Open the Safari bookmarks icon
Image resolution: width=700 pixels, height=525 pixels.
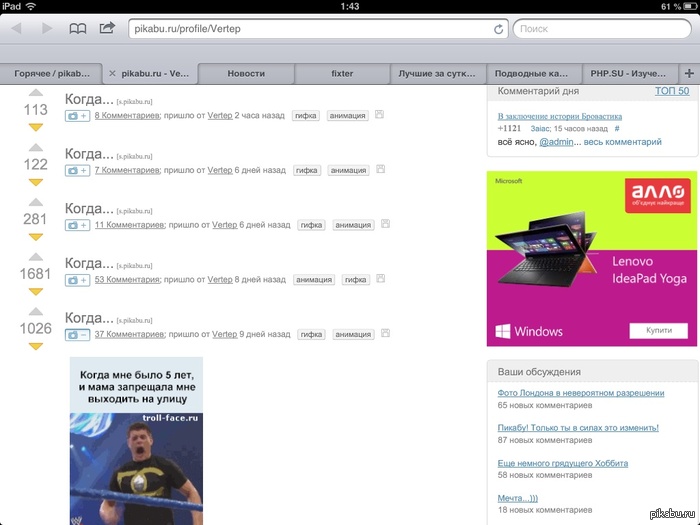point(77,29)
